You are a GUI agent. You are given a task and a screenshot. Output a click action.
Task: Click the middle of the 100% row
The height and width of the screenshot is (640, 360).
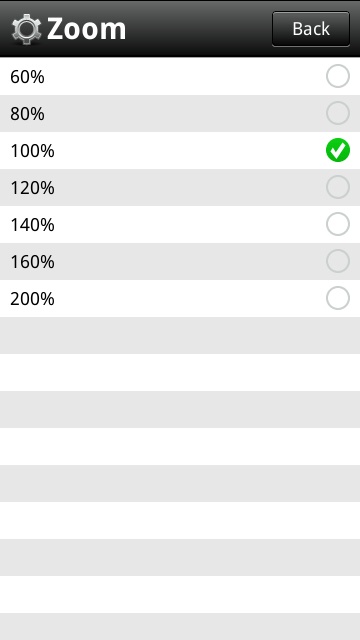coord(180,150)
